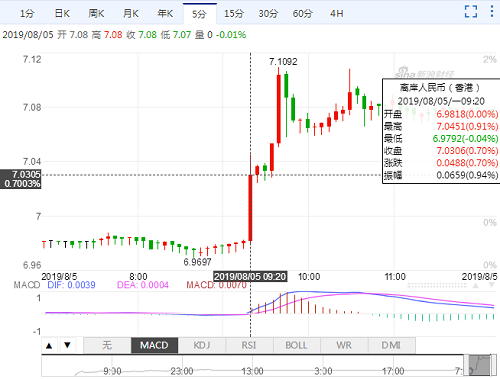Switch to the 30分 timeframe tab
500x379 pixels.
click(x=268, y=14)
